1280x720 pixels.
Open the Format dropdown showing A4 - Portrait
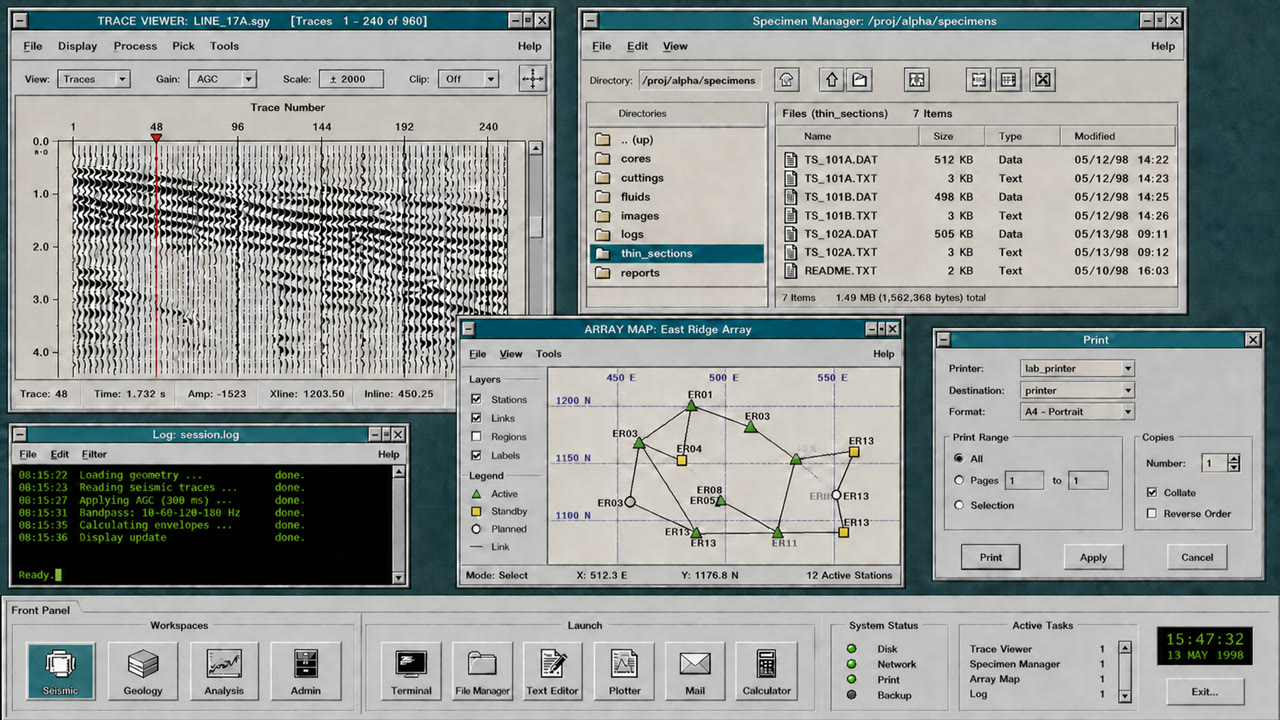1077,411
